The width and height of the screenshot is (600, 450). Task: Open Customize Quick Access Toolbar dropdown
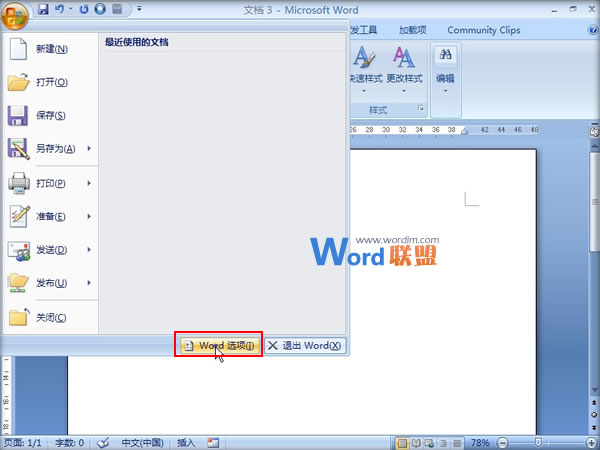tap(139, 8)
